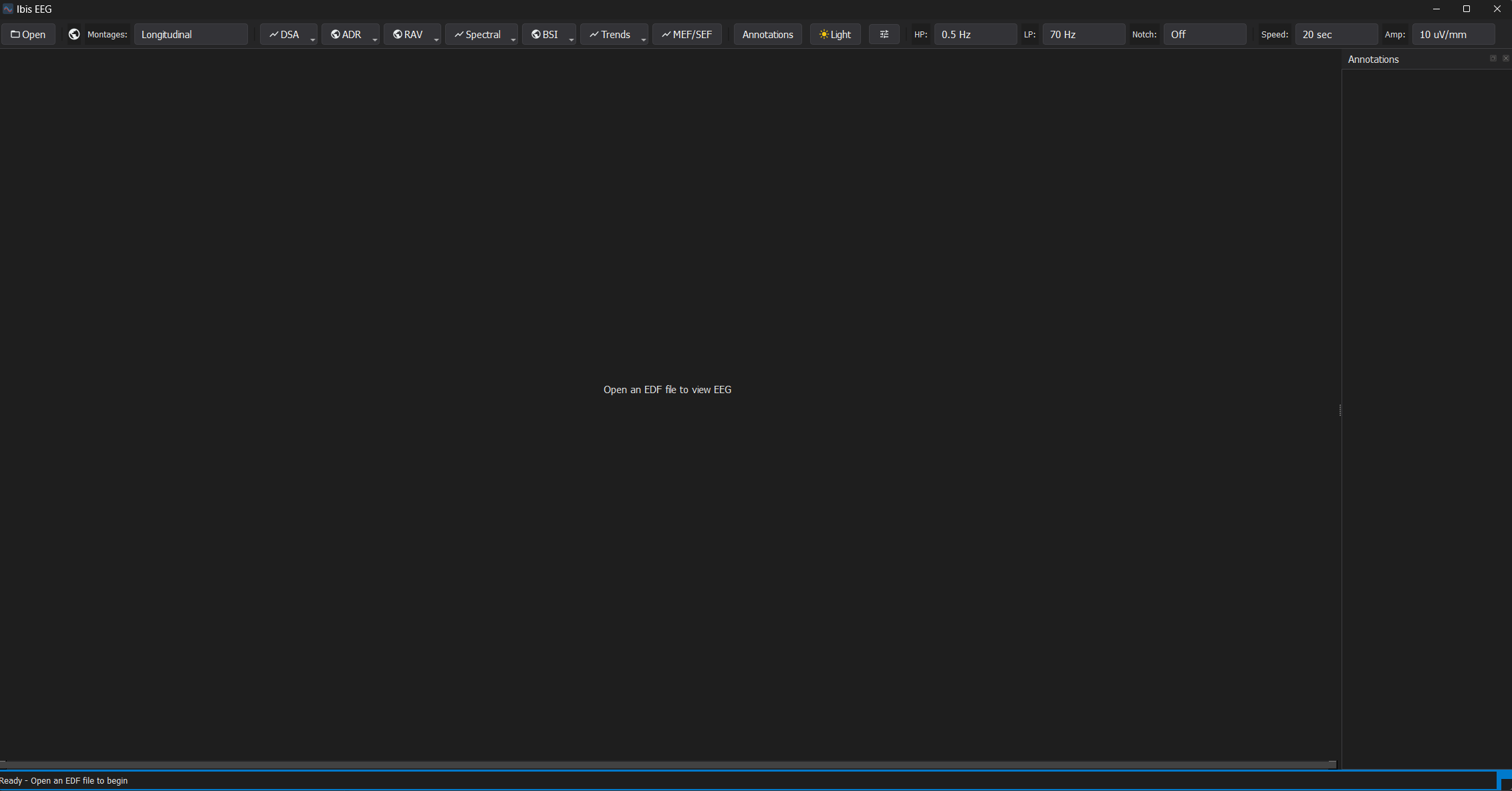This screenshot has width=1512, height=791.
Task: Activate the RAV trend display
Action: (x=408, y=34)
